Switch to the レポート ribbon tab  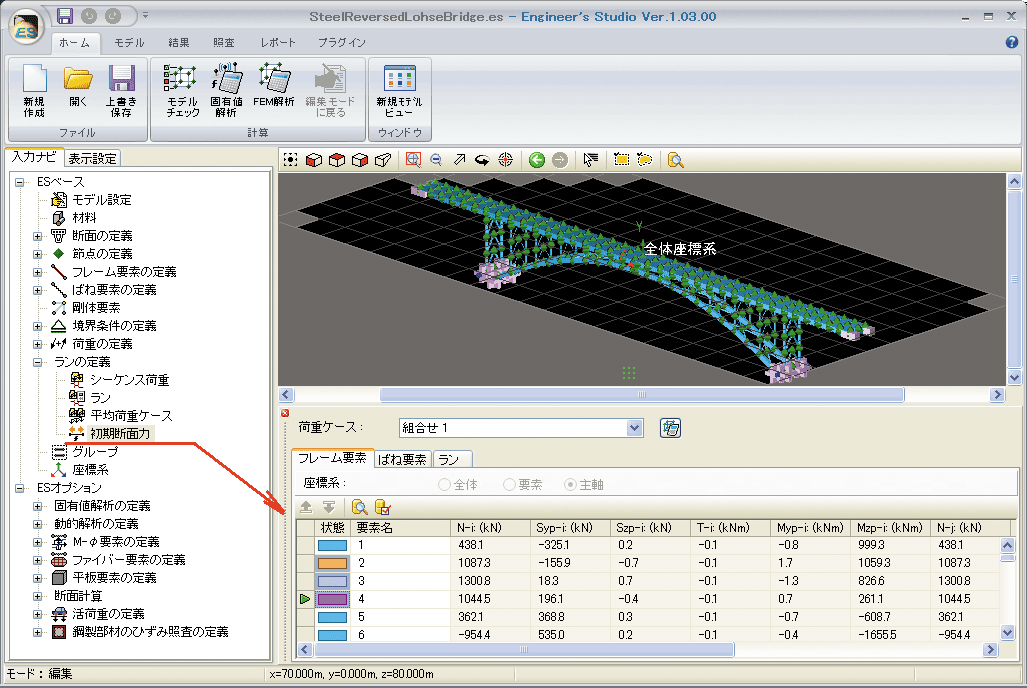278,43
